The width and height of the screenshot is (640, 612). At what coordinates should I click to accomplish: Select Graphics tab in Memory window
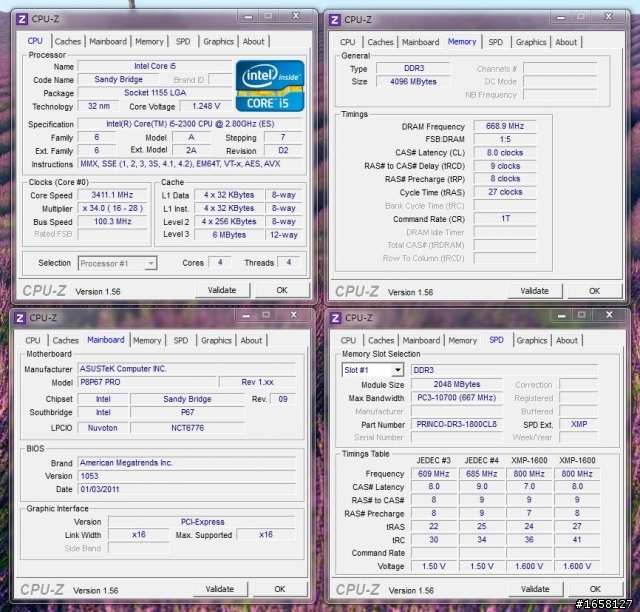(531, 42)
